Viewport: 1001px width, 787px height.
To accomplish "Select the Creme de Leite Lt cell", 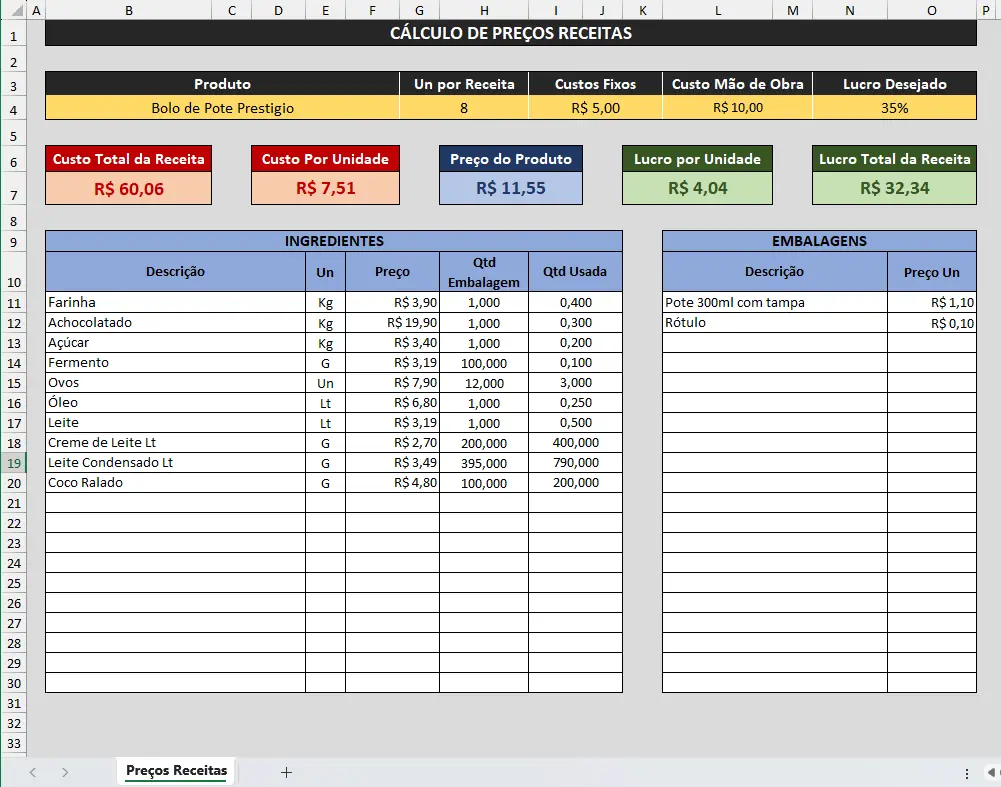I will pyautogui.click(x=176, y=442).
